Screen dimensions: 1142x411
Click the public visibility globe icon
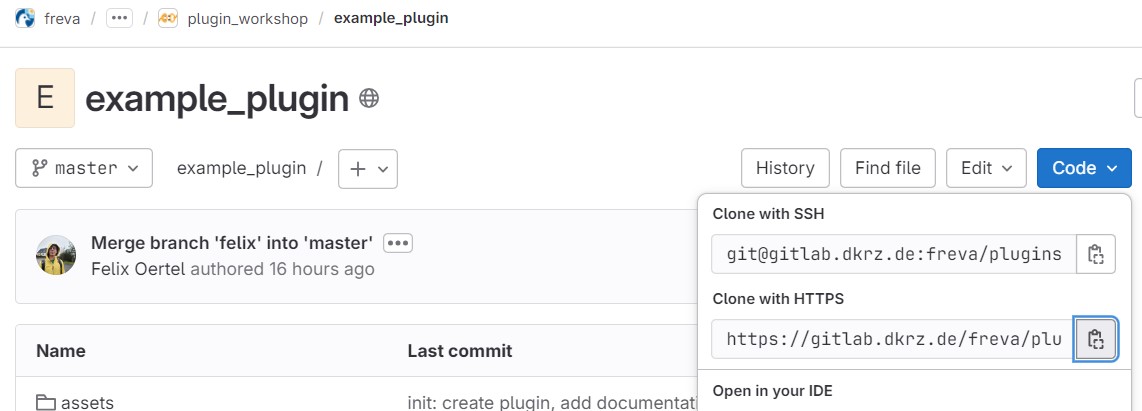[369, 98]
